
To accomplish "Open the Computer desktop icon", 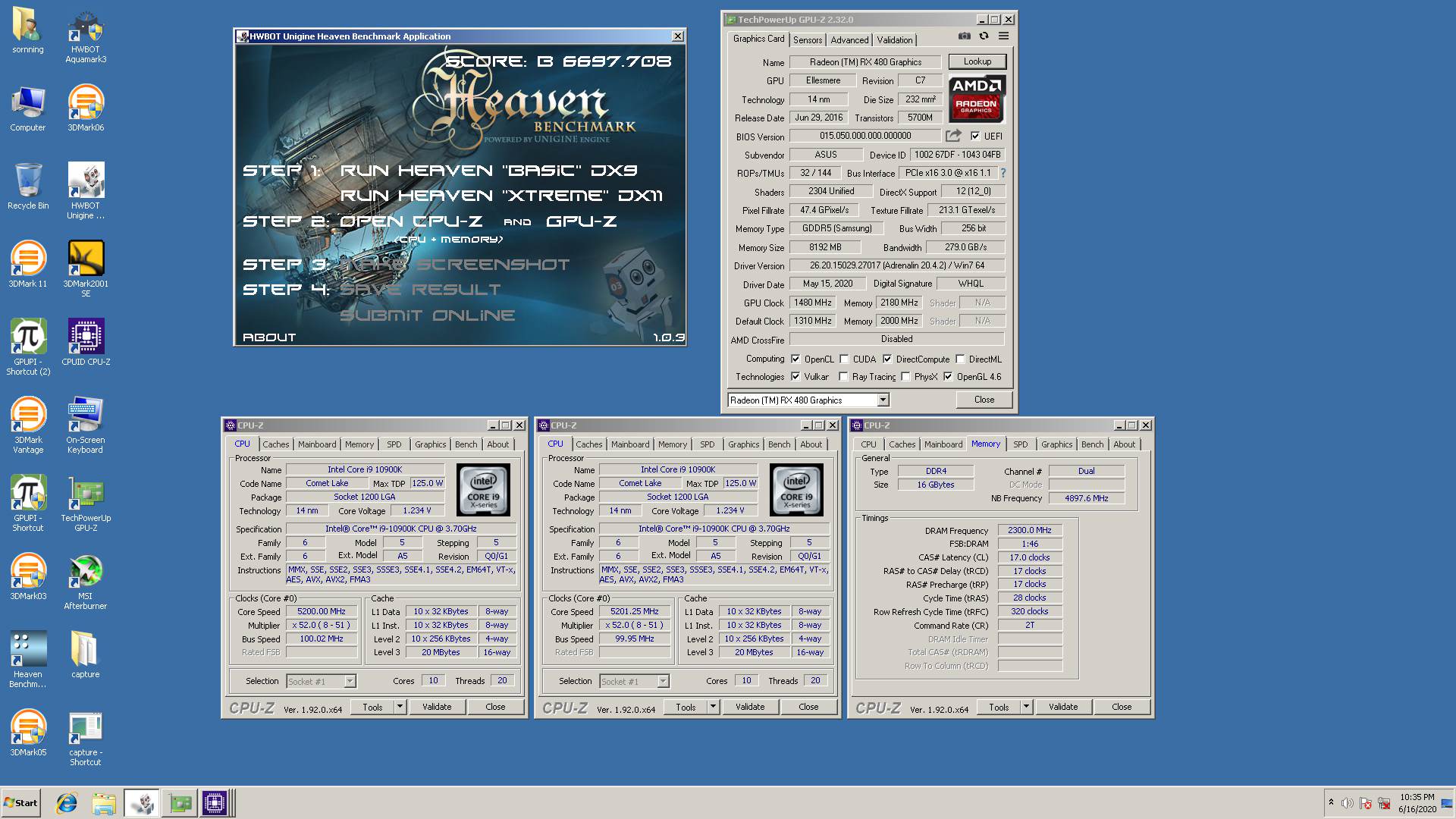I will coord(28,109).
